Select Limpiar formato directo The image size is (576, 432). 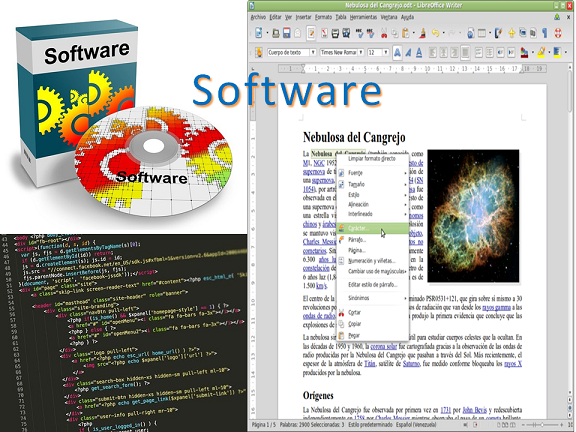(372, 159)
